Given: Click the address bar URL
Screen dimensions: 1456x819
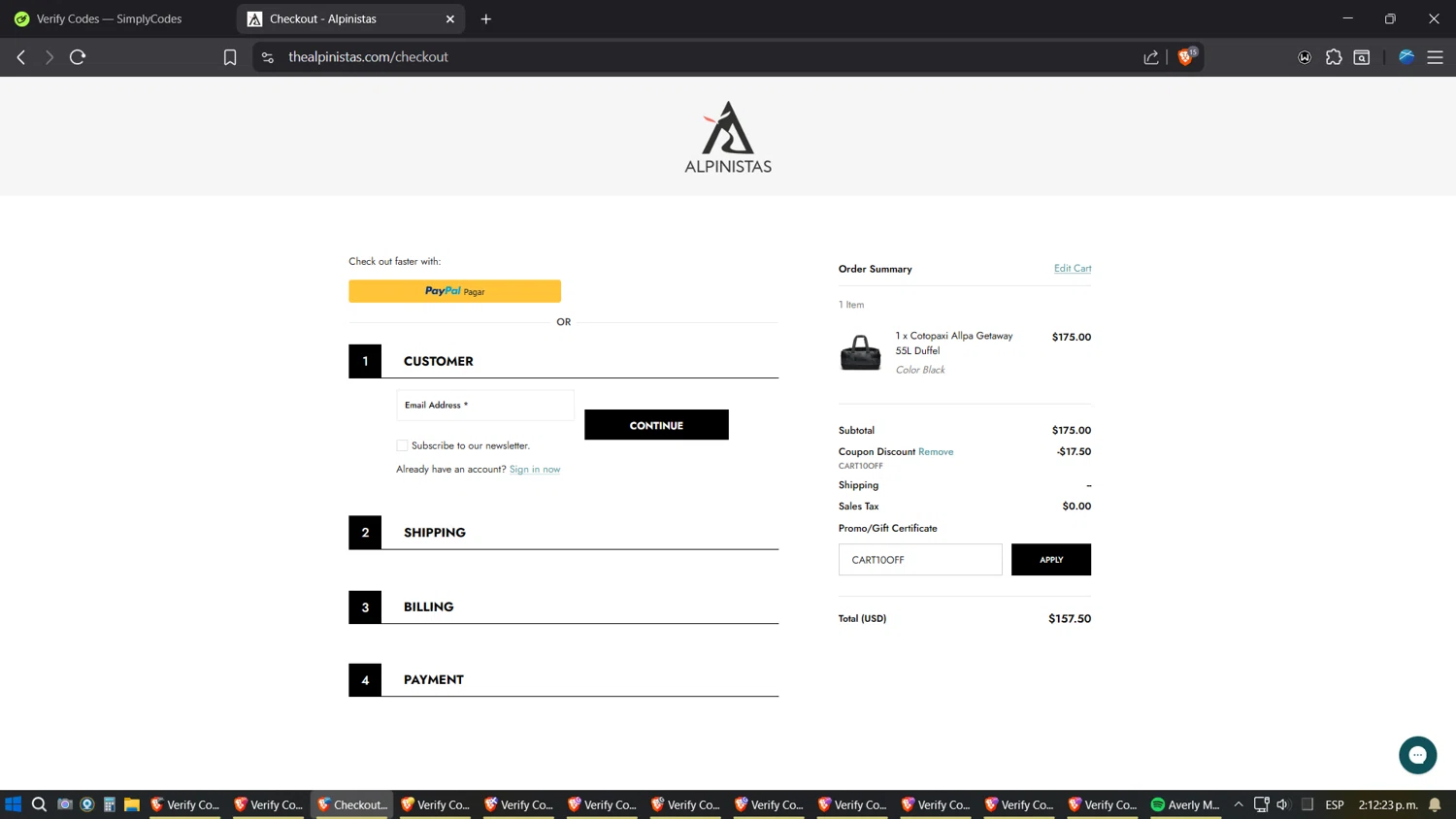Looking at the screenshot, I should click(x=368, y=57).
